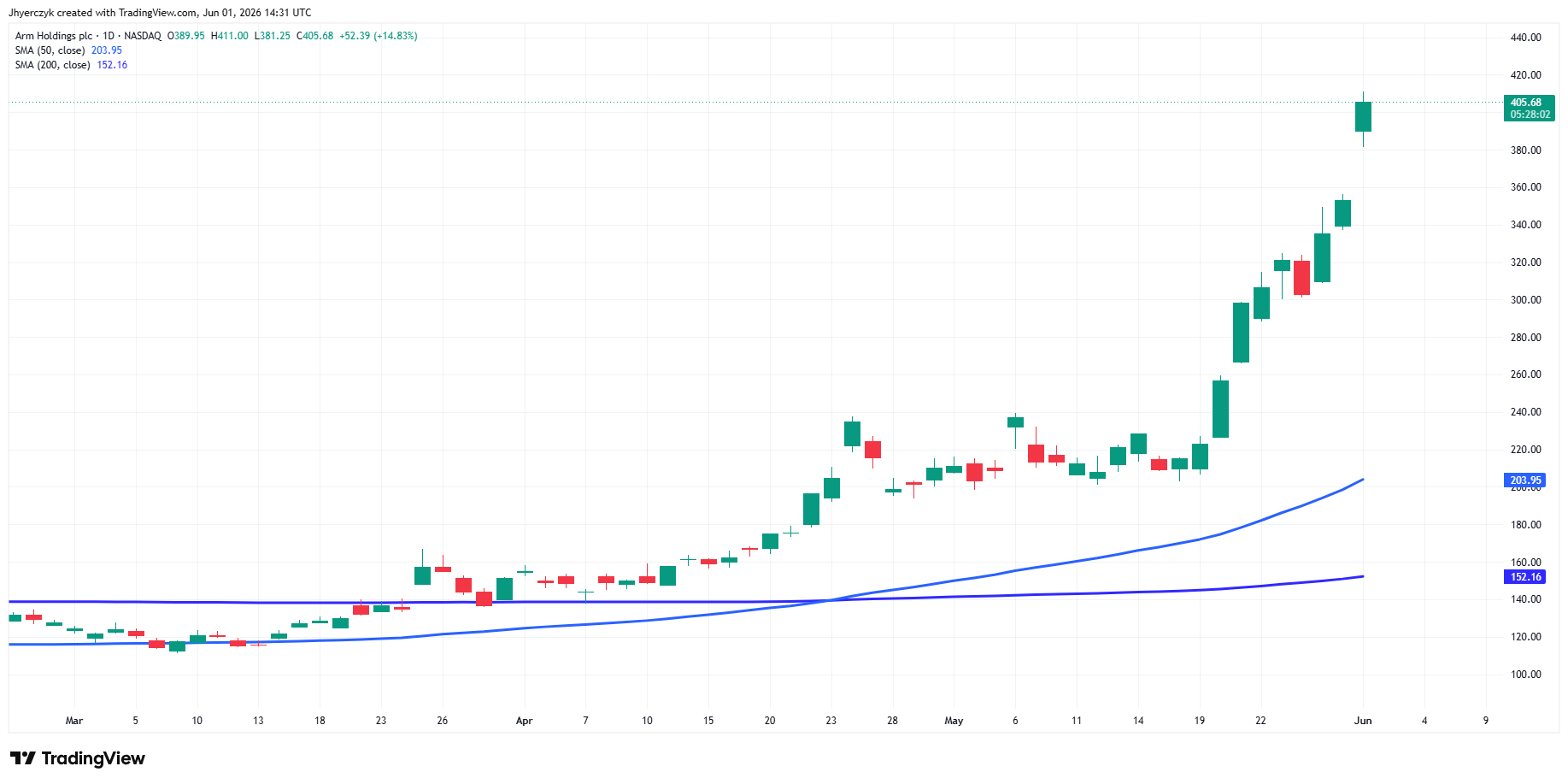
Task: Click the Jun label on time axis
Action: click(1363, 721)
